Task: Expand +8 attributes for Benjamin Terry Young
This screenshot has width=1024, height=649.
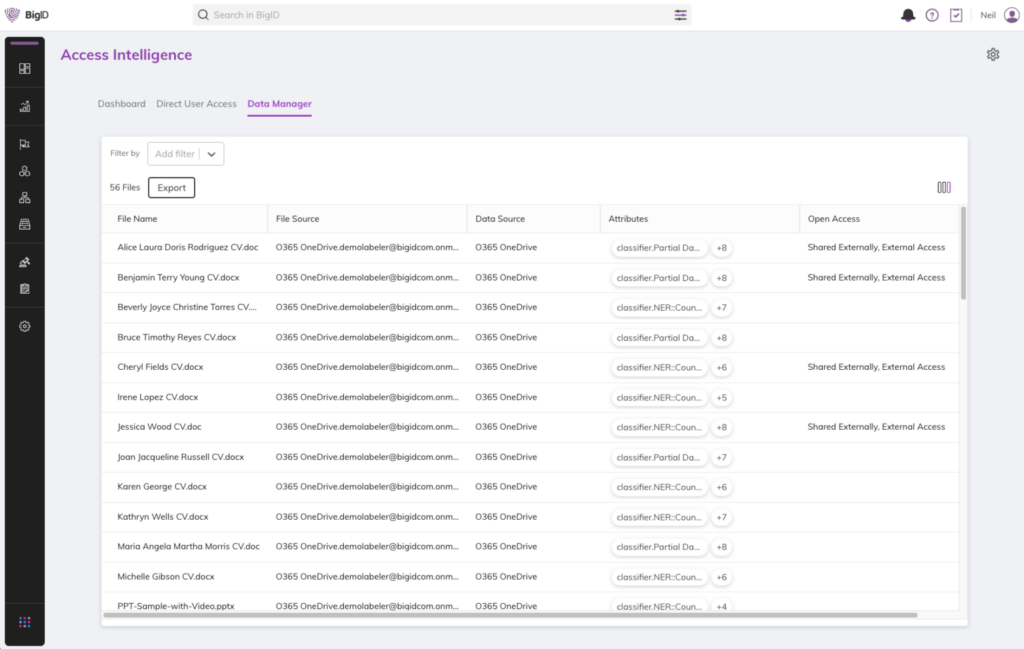Action: tap(722, 278)
